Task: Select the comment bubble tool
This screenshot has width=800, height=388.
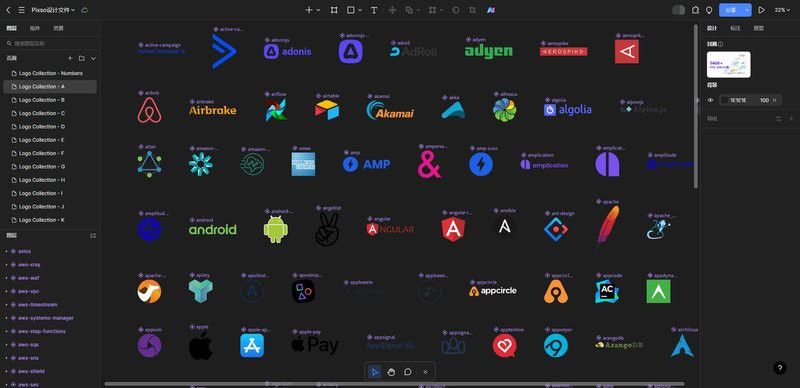Action: pyautogui.click(x=408, y=372)
